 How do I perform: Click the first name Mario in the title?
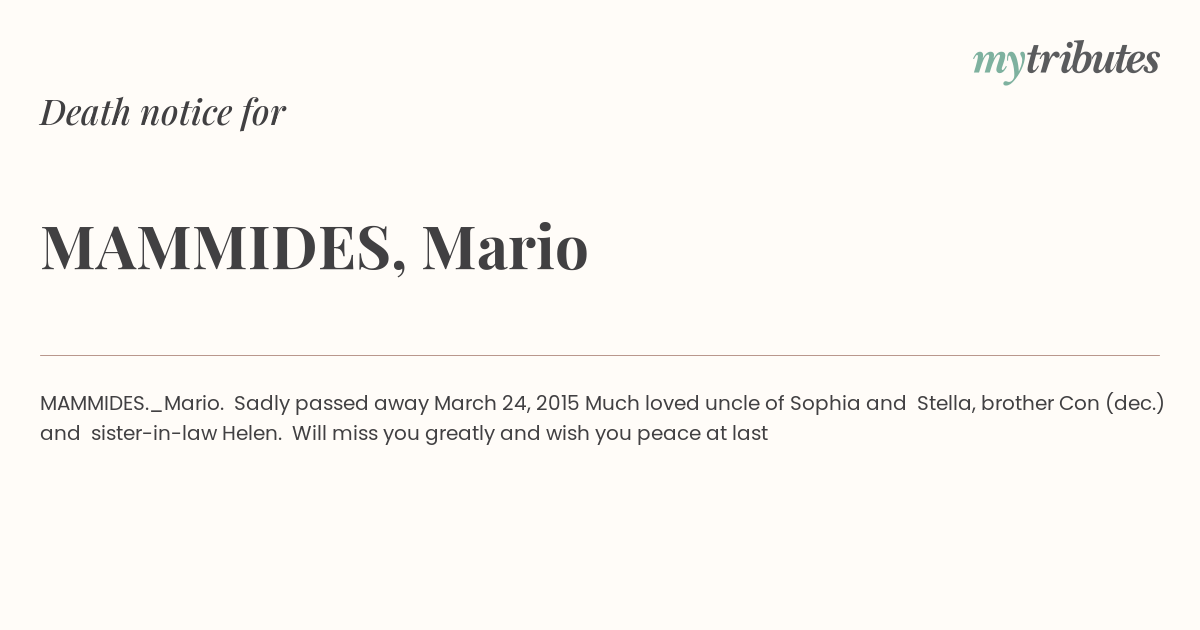point(505,247)
